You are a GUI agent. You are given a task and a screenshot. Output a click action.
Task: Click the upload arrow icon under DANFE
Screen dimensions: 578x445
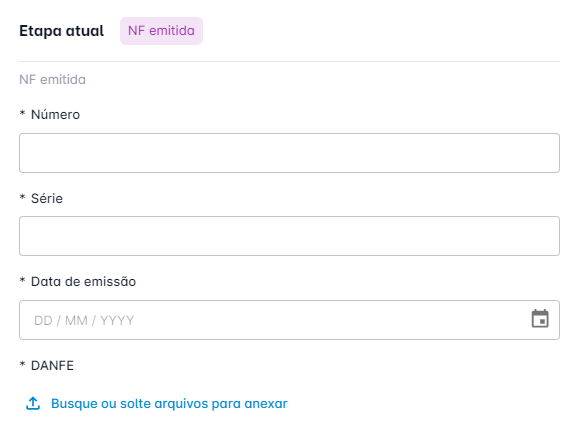tap(33, 403)
